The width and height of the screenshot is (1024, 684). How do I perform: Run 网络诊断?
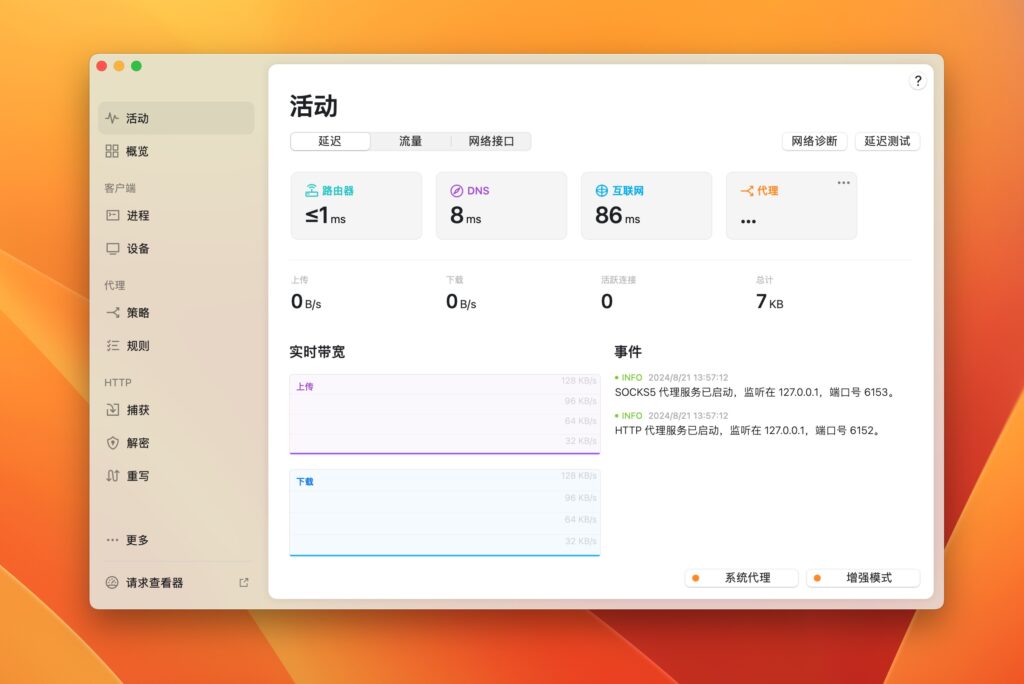point(813,141)
